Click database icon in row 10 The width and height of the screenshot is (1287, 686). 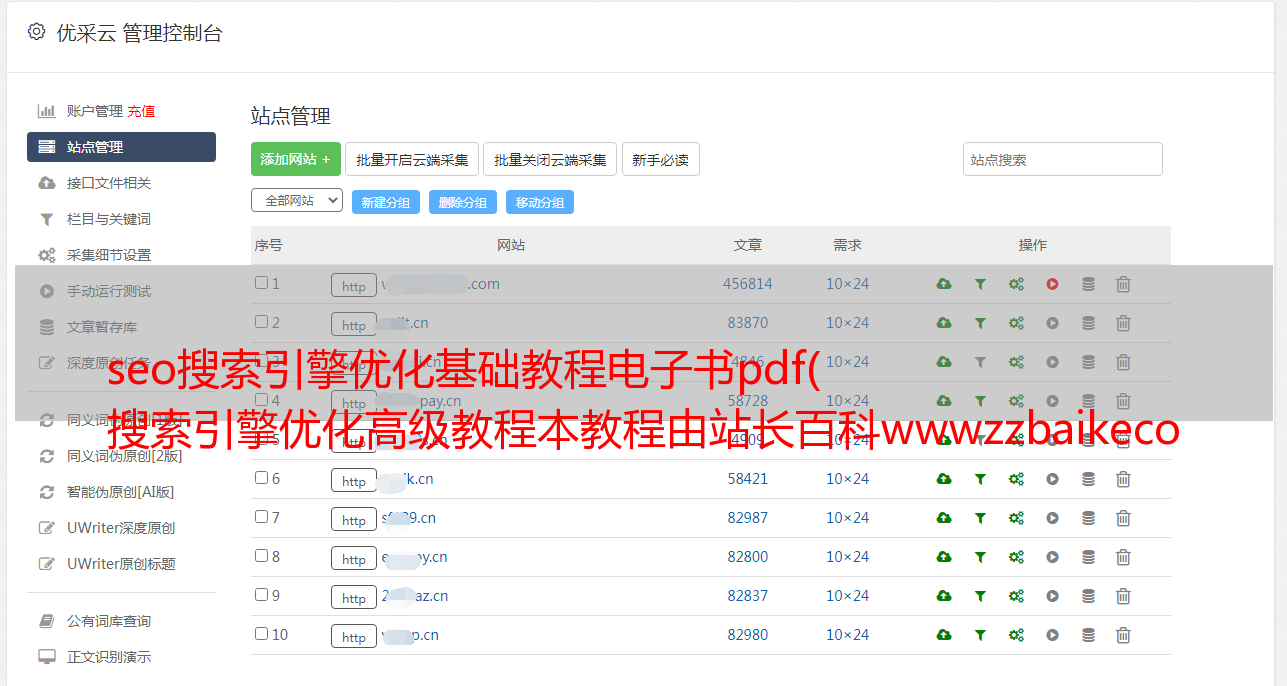coord(1088,635)
